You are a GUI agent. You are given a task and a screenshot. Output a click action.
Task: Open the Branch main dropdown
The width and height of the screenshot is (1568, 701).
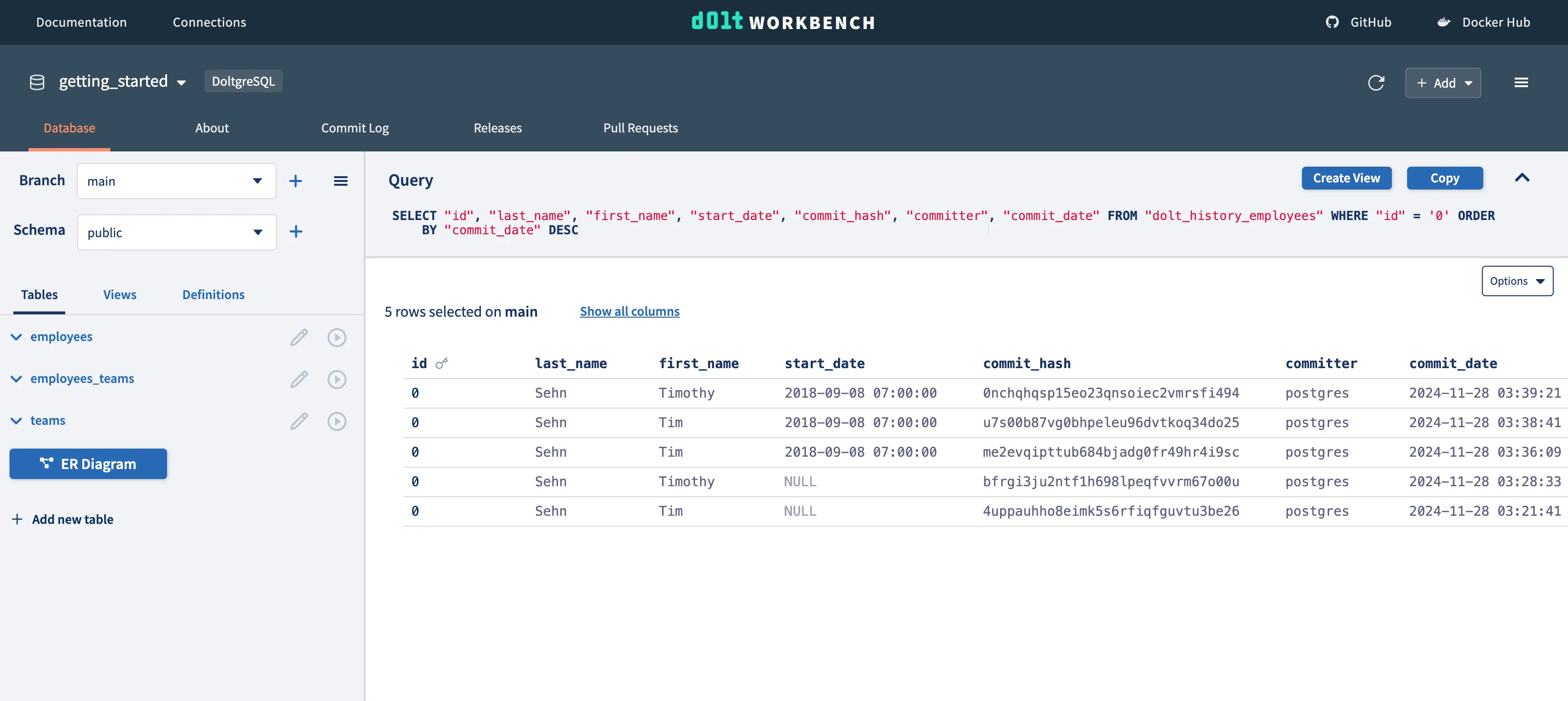point(176,181)
